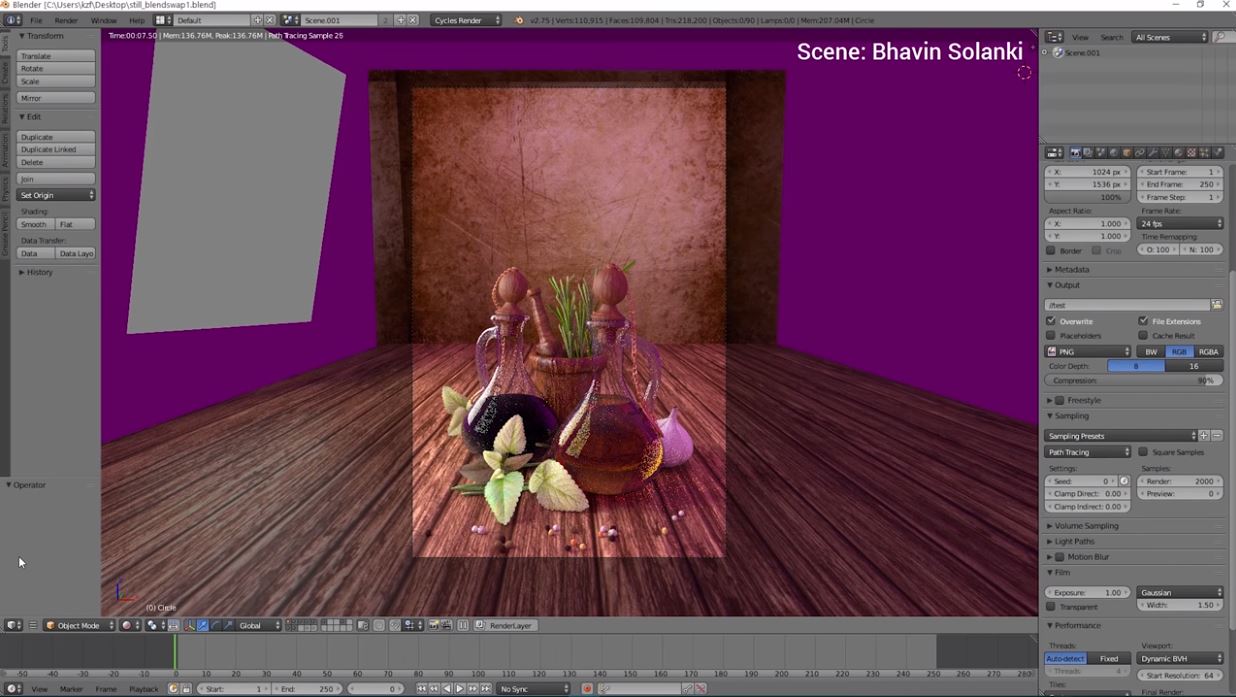Jump to the last frame in timeline
This screenshot has height=697, width=1236.
[485, 689]
